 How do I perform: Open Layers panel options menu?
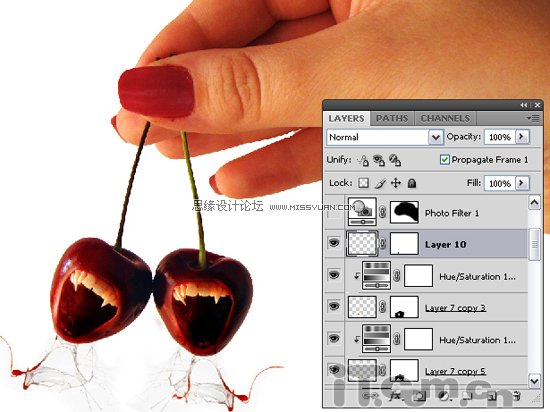coord(533,119)
